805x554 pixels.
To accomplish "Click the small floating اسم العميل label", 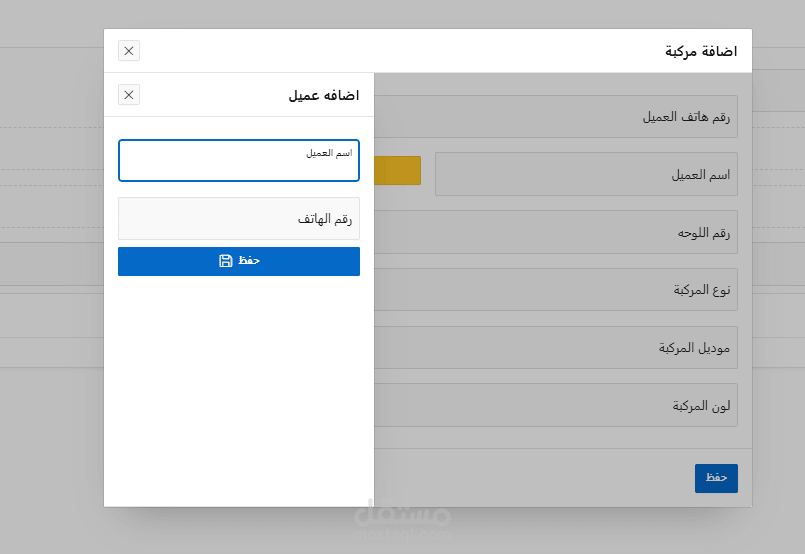I will coord(329,153).
